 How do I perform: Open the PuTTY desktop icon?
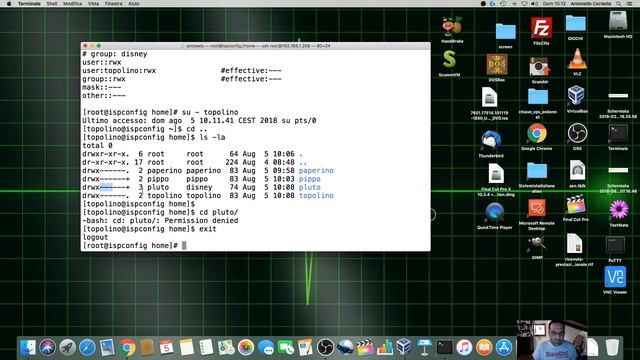[x=615, y=245]
